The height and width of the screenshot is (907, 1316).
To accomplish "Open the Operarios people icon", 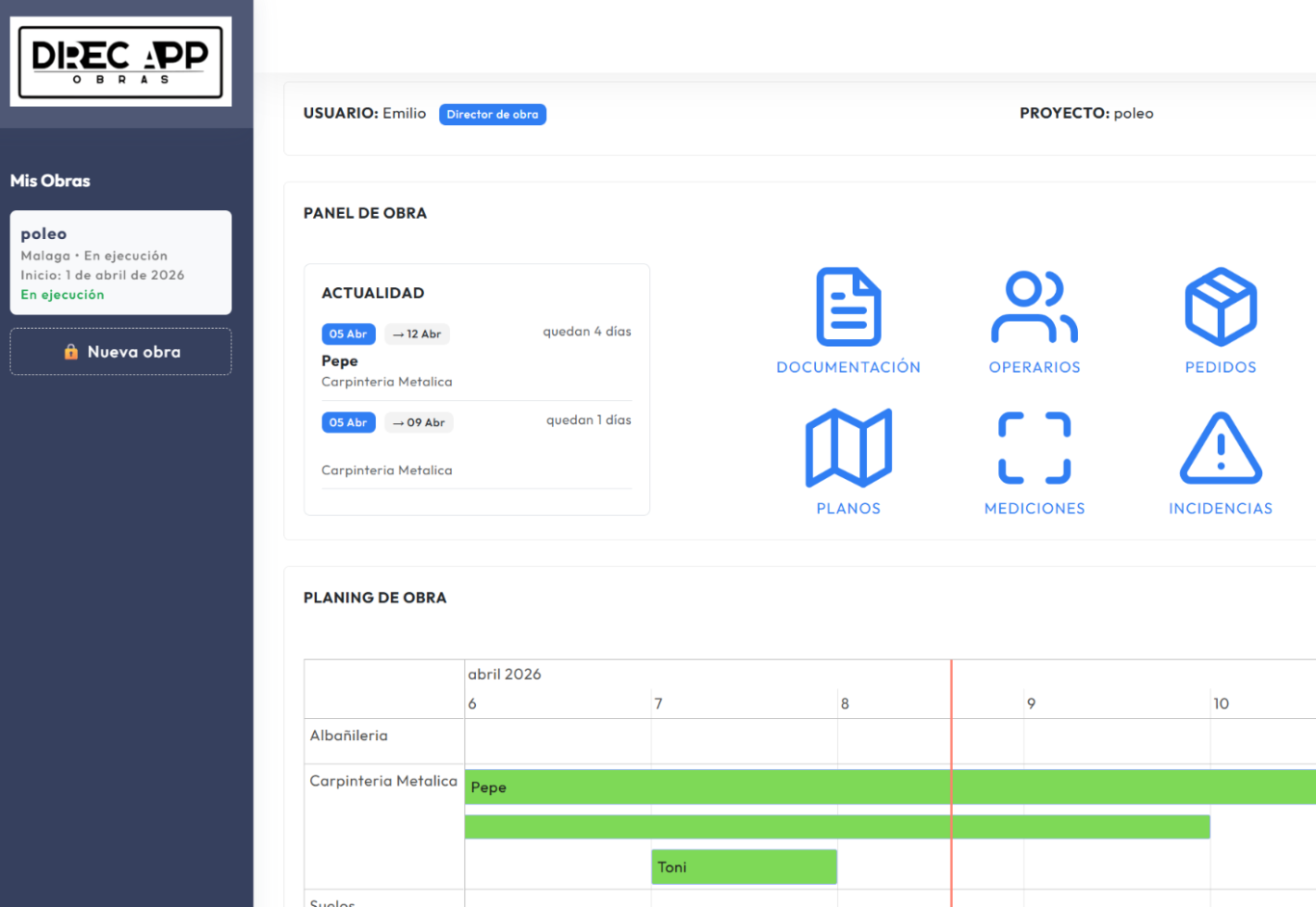I will [1034, 307].
